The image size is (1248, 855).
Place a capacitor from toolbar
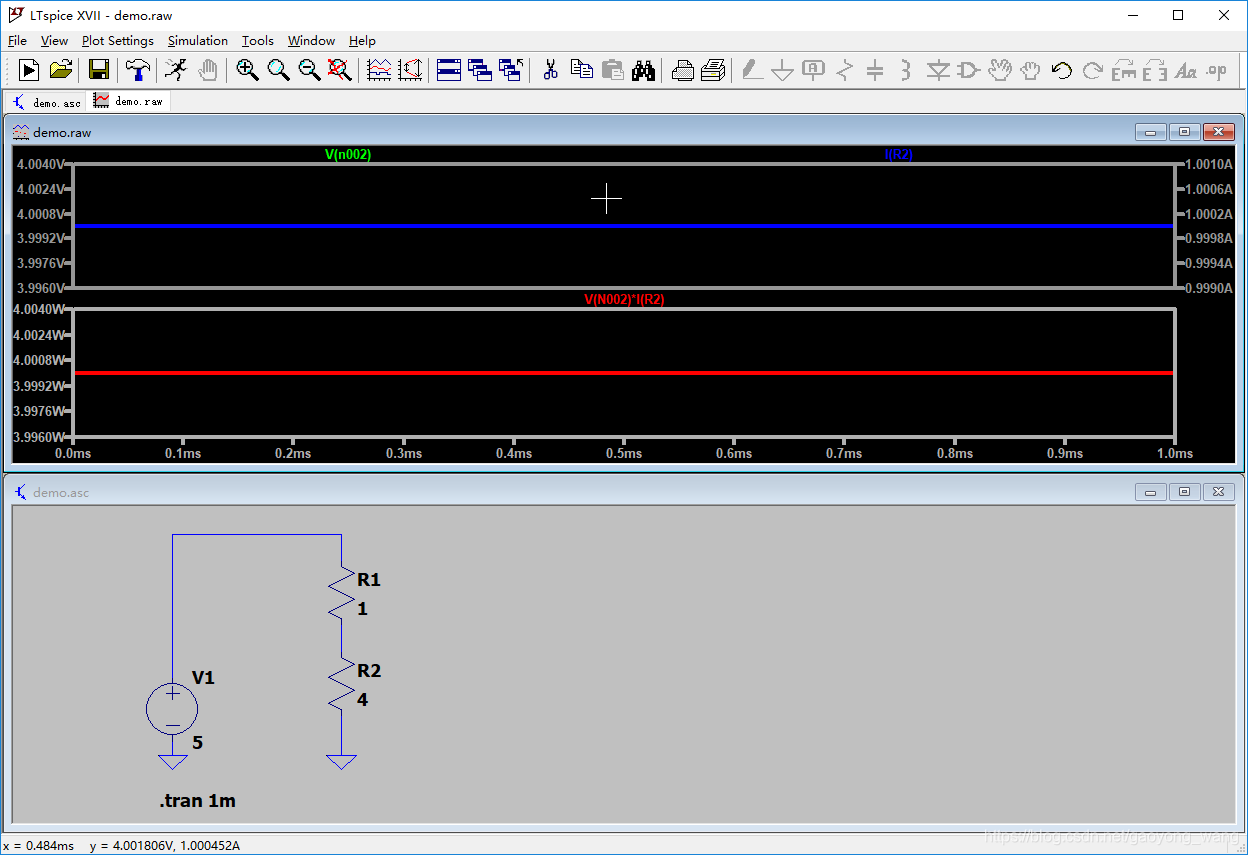point(875,69)
